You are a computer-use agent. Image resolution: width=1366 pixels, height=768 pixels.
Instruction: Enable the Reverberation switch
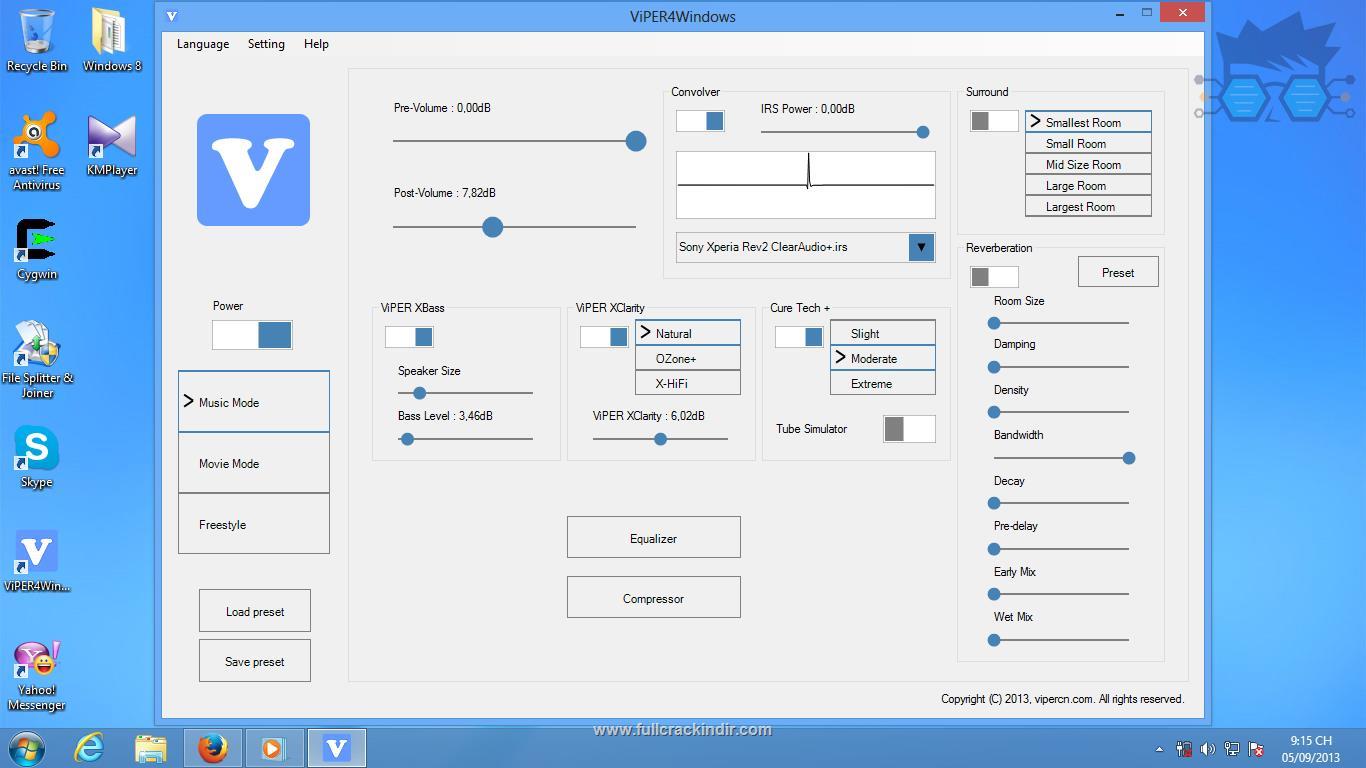click(994, 276)
